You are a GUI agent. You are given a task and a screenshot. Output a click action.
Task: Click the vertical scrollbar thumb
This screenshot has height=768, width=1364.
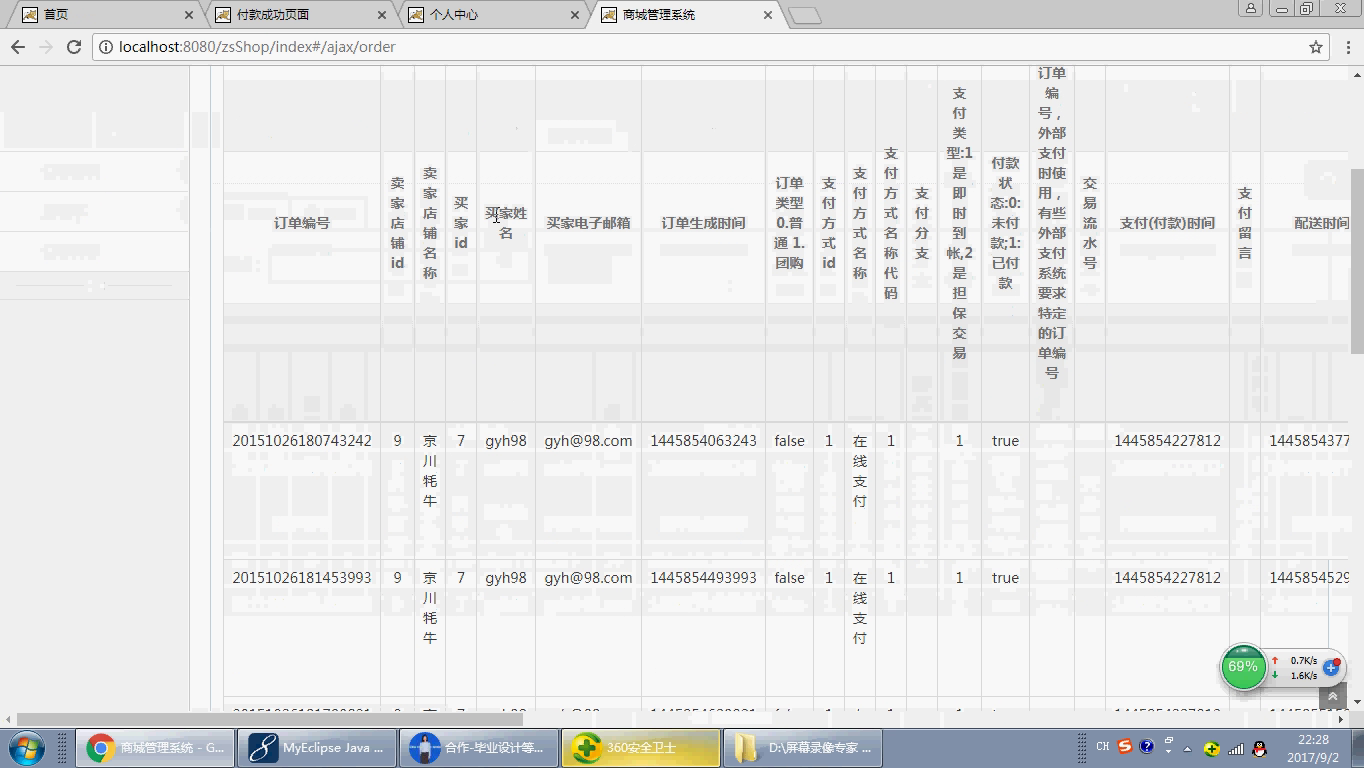[1356, 261]
